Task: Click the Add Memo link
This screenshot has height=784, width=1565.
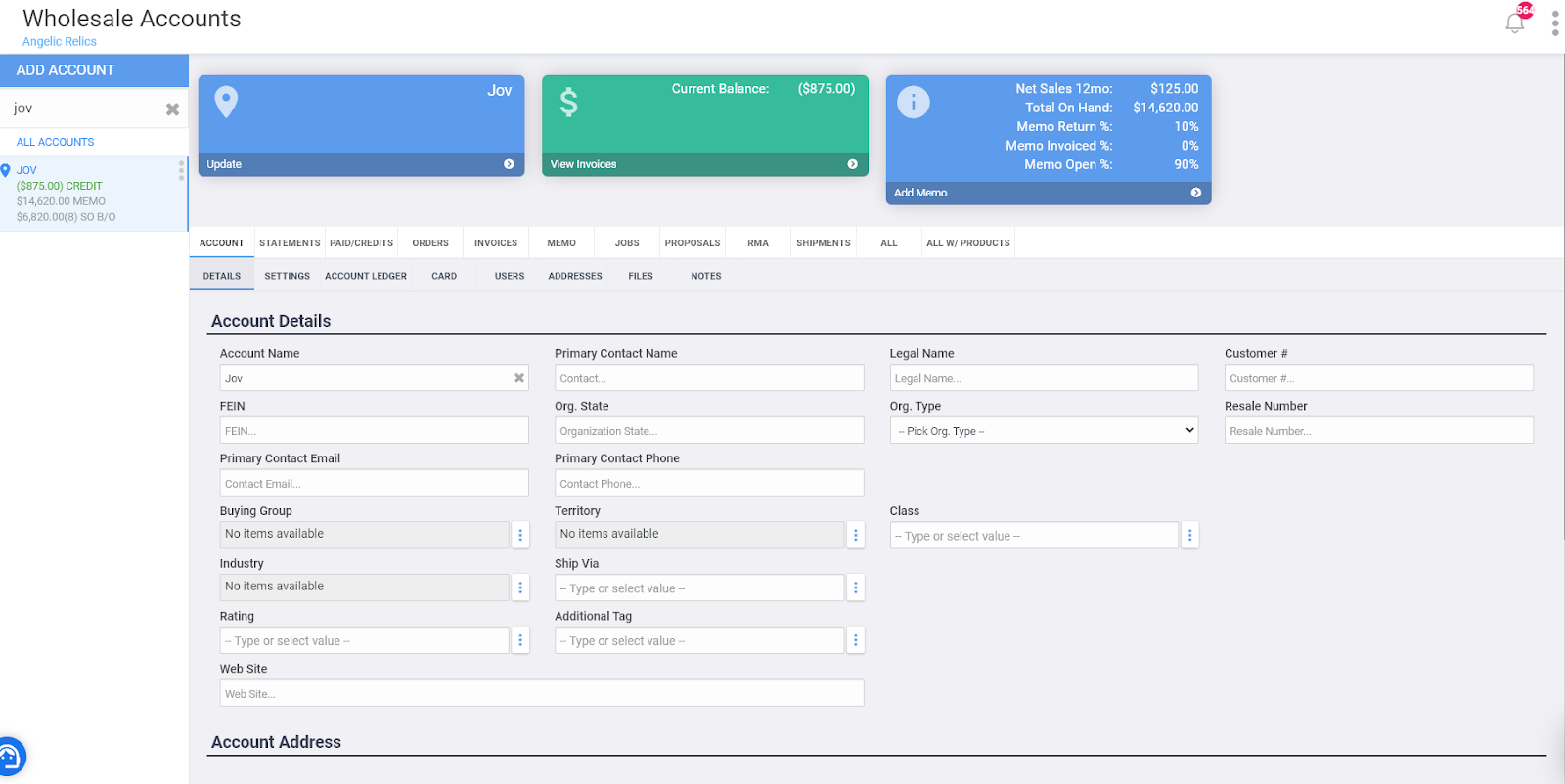Action: [920, 193]
